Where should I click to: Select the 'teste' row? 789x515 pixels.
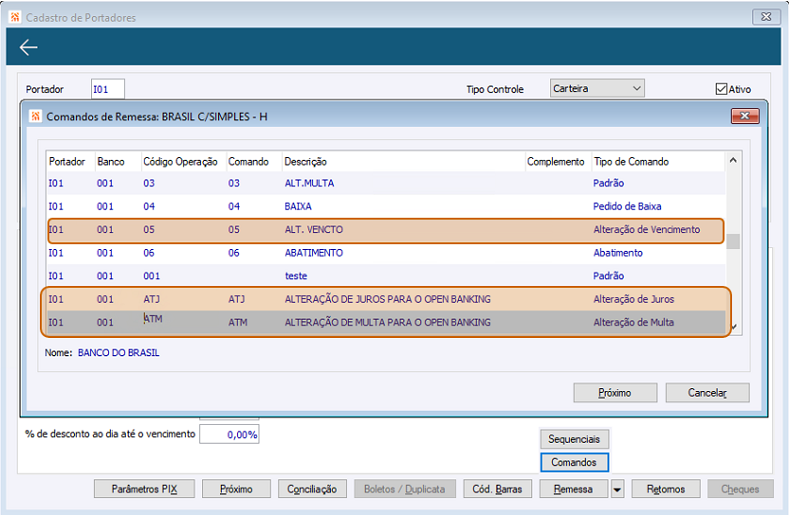[386, 276]
